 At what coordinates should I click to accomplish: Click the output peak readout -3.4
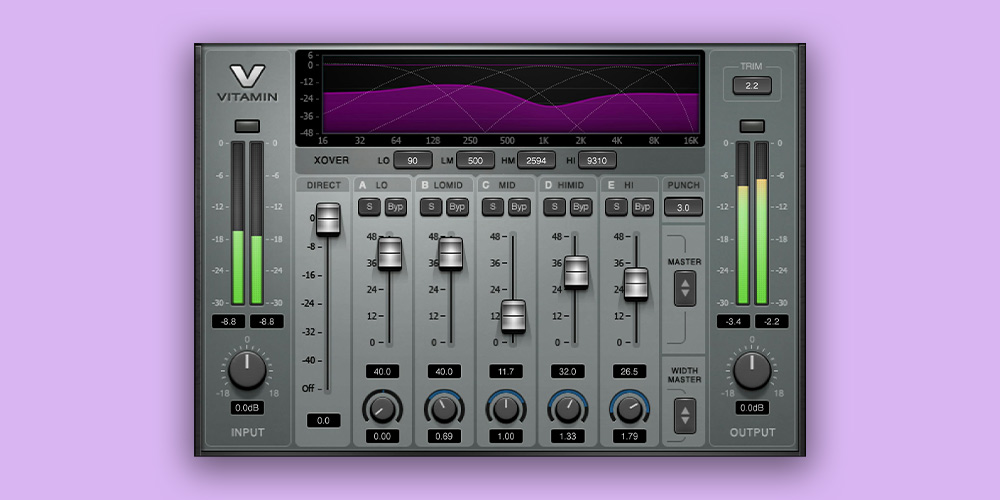click(733, 321)
